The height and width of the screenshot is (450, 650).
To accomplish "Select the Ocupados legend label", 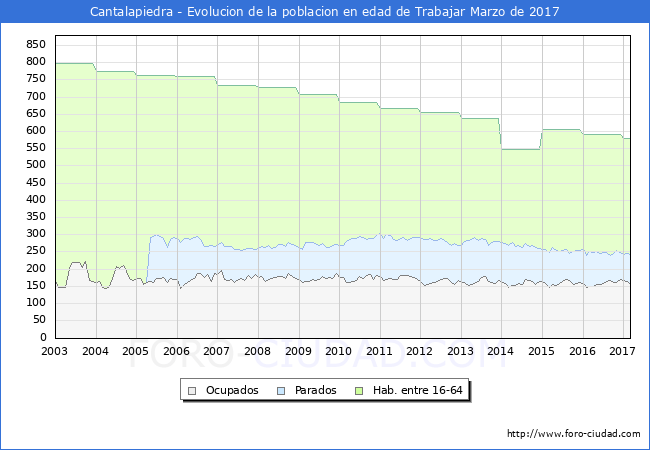I will pos(232,390).
